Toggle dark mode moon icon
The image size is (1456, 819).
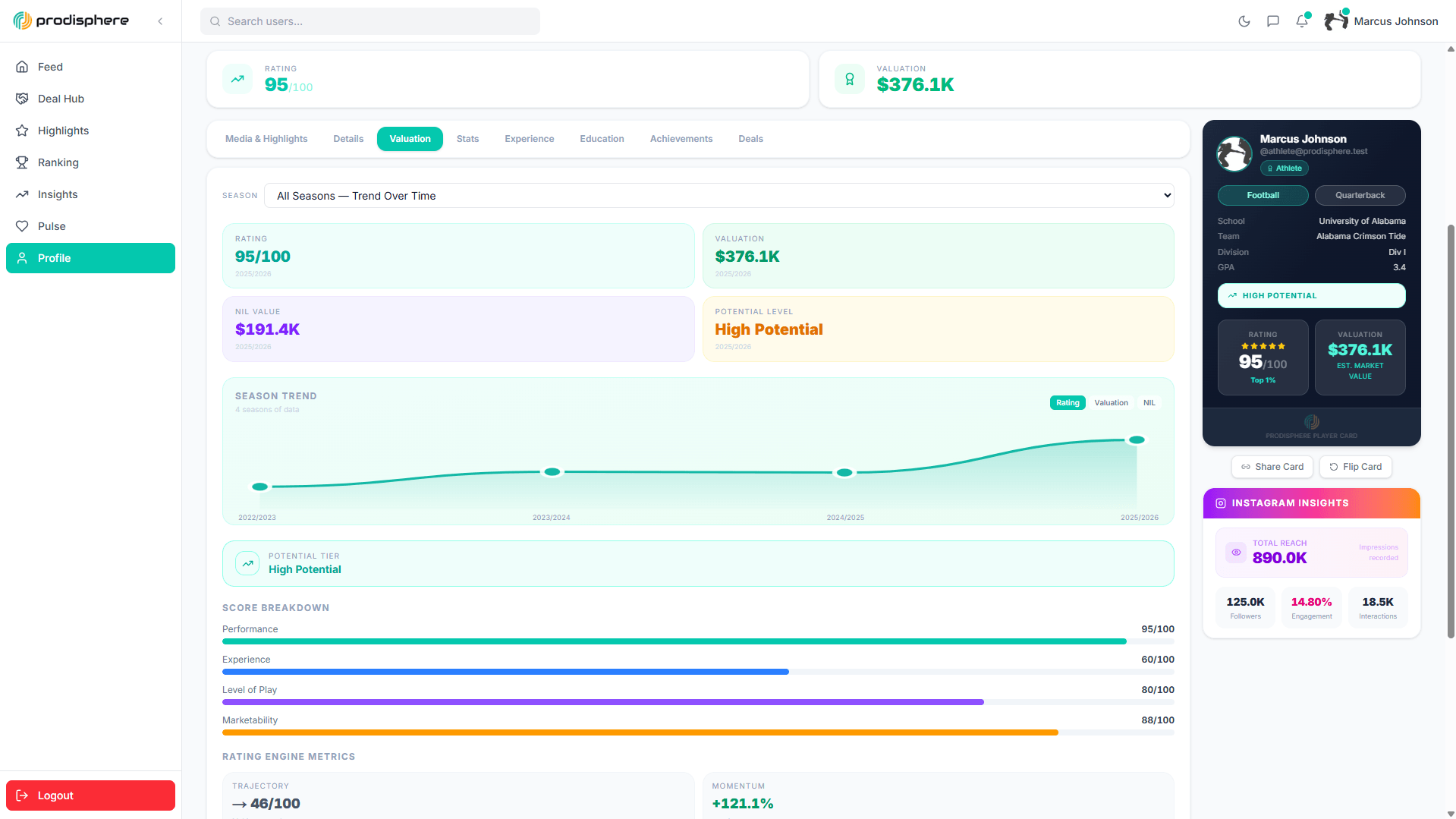(1244, 21)
